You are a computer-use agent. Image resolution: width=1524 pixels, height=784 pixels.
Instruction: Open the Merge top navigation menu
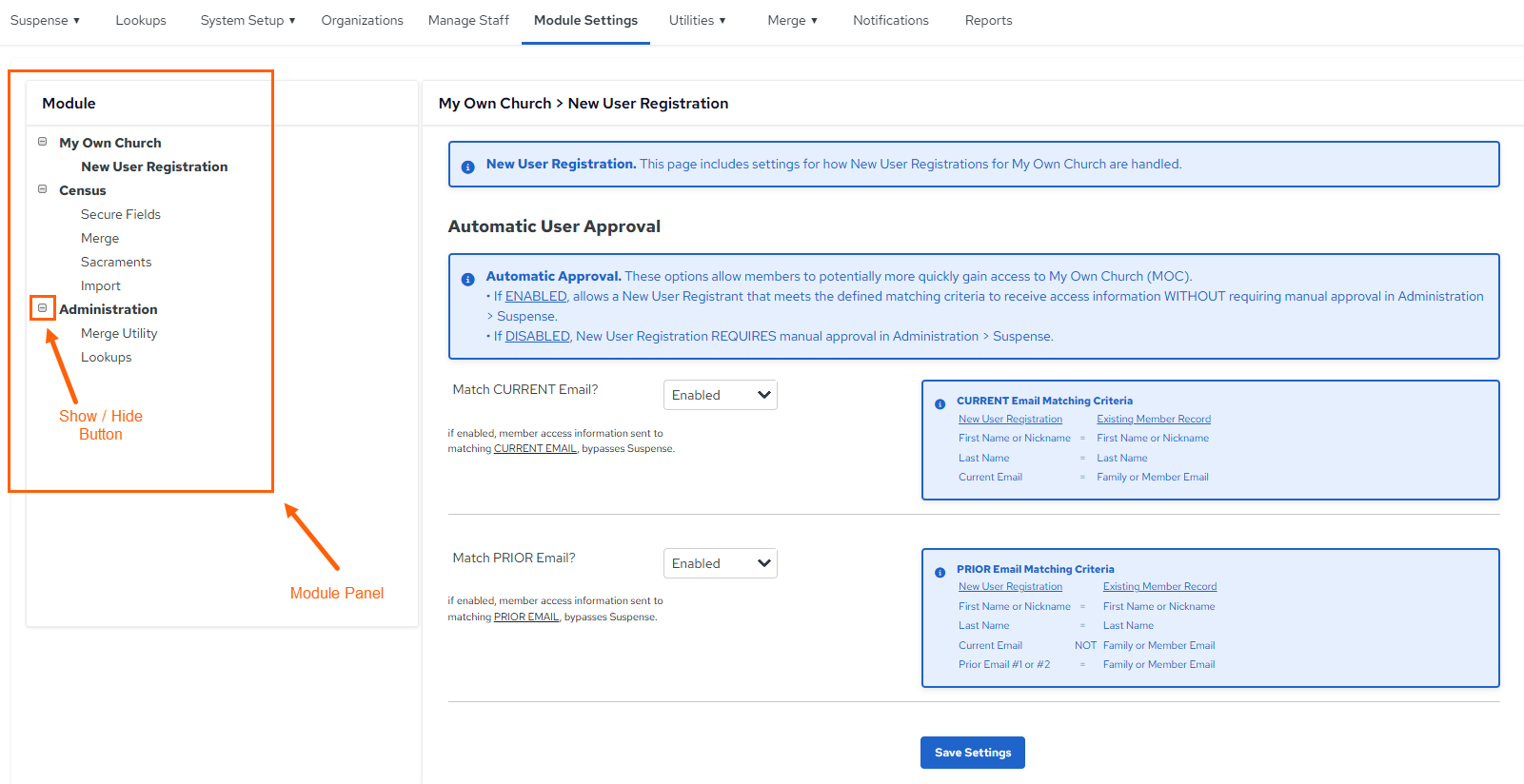pyautogui.click(x=792, y=20)
